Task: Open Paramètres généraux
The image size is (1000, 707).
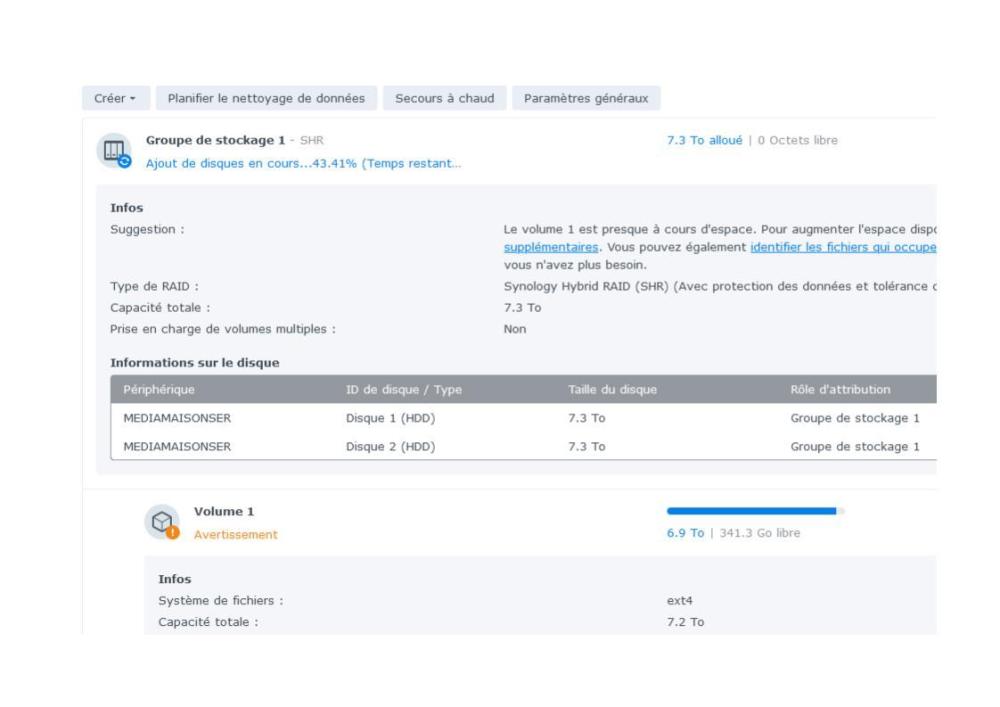Action: pyautogui.click(x=586, y=98)
